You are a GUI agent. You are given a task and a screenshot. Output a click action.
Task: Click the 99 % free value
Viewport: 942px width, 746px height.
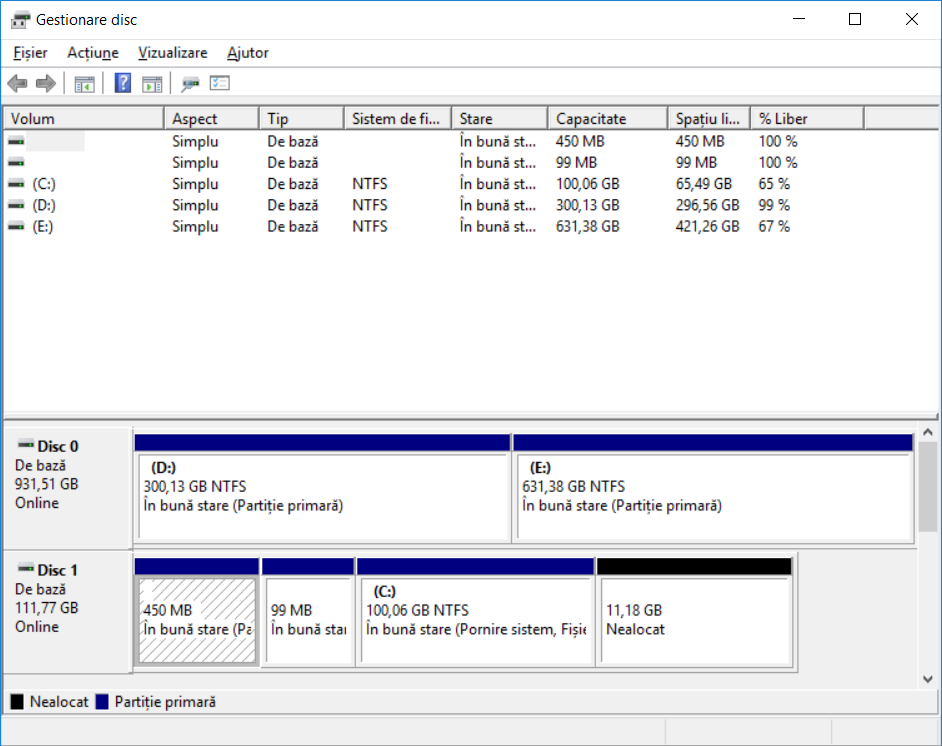point(774,205)
